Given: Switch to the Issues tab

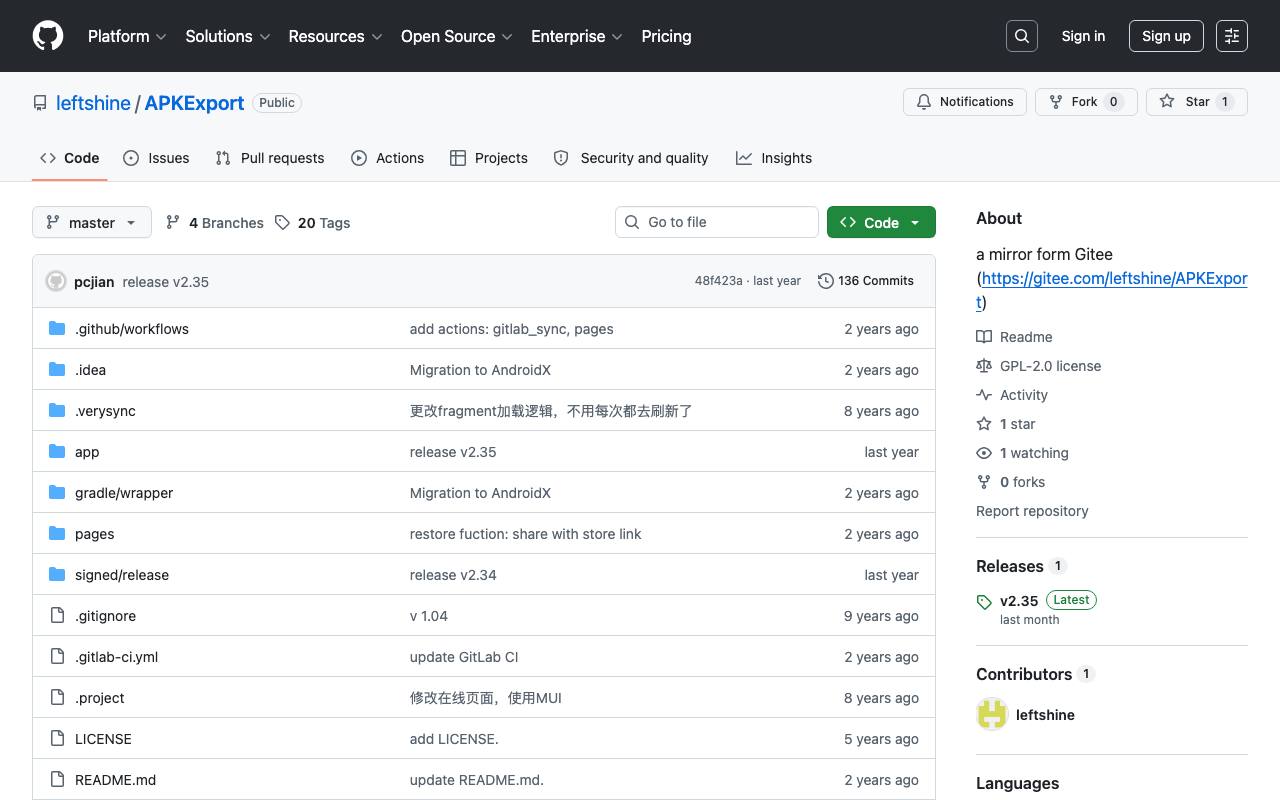Looking at the screenshot, I should coord(156,158).
